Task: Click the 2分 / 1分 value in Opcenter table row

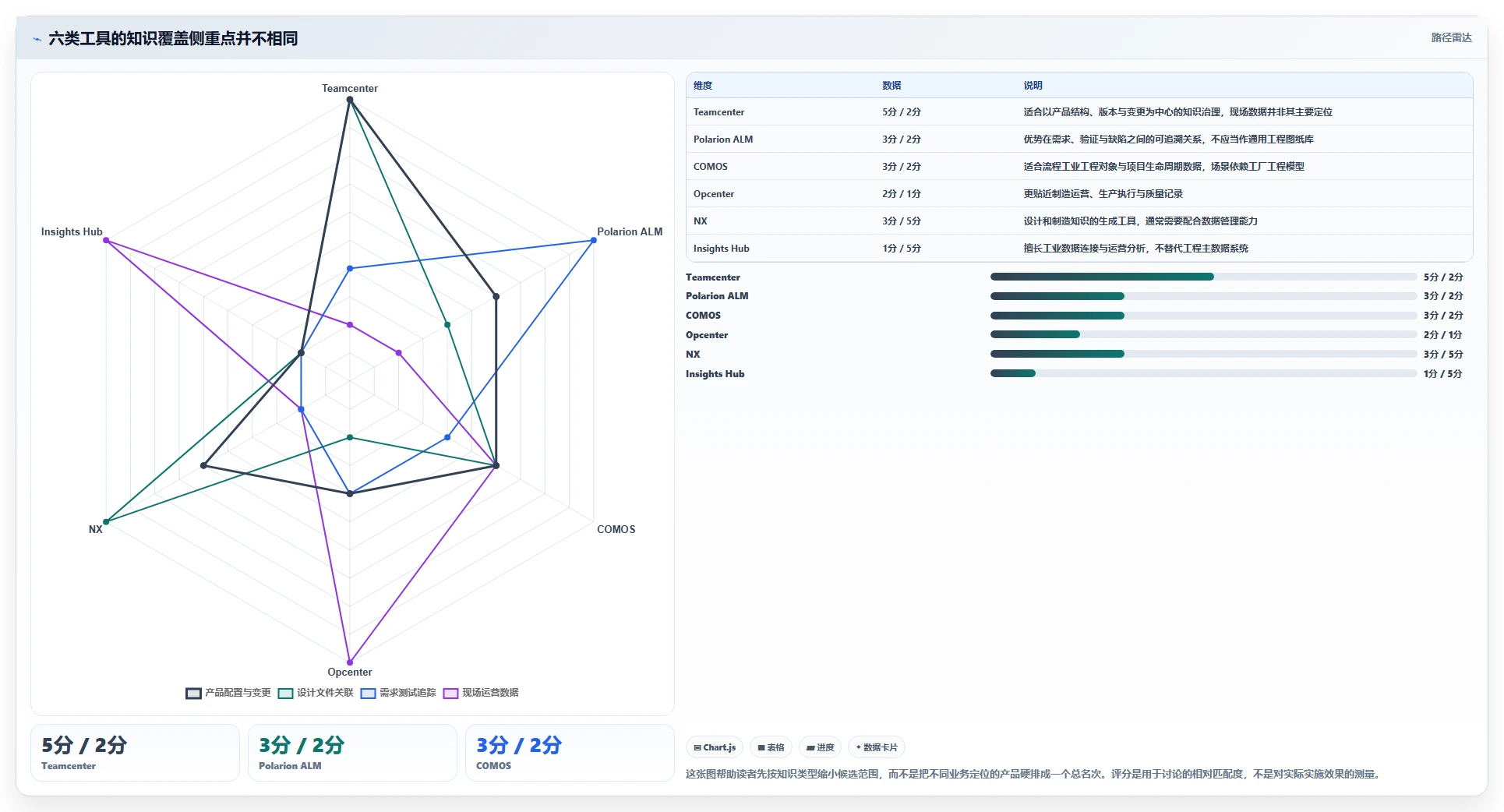Action: pyautogui.click(x=902, y=194)
